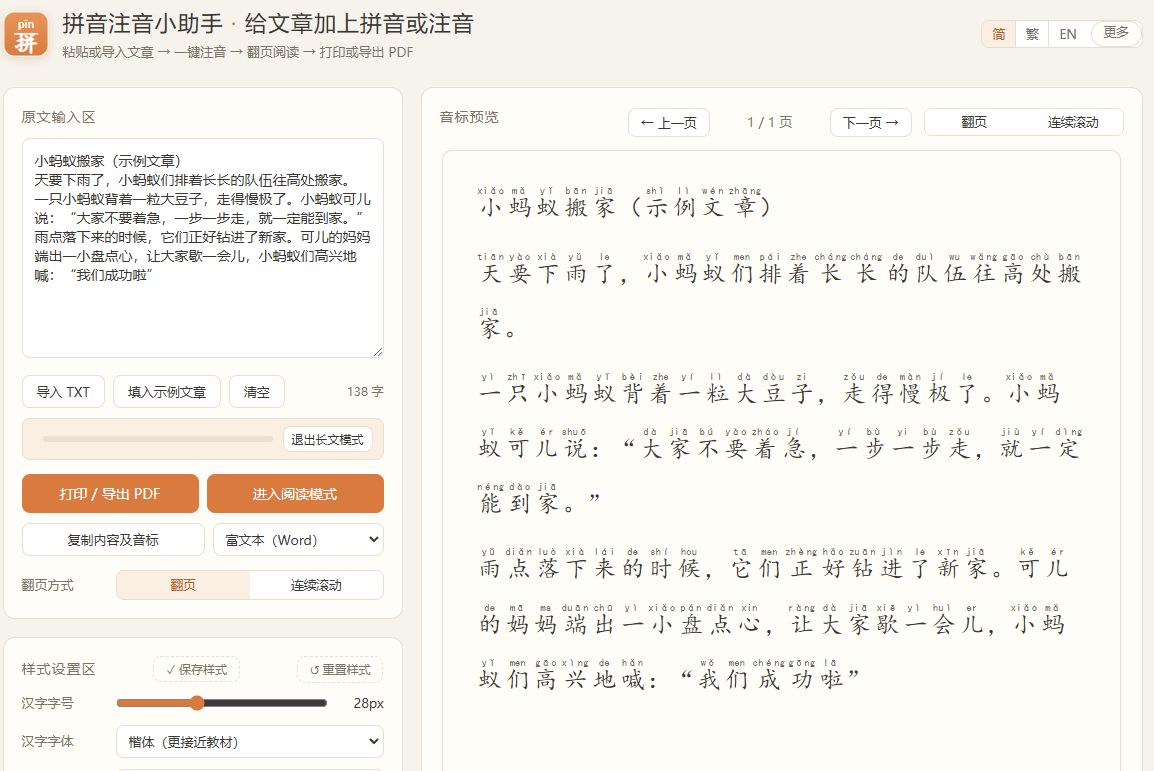Click the 样式设置区 heading
Viewport: 1154px width, 771px height.
[58, 669]
